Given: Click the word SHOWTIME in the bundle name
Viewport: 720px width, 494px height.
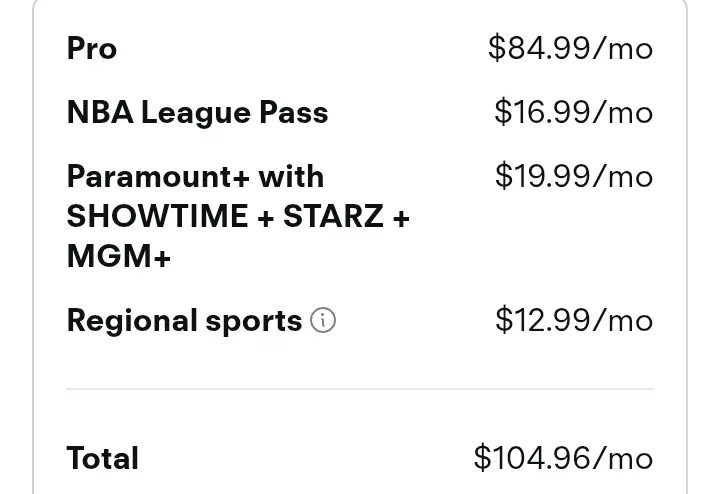Looking at the screenshot, I should [158, 216].
